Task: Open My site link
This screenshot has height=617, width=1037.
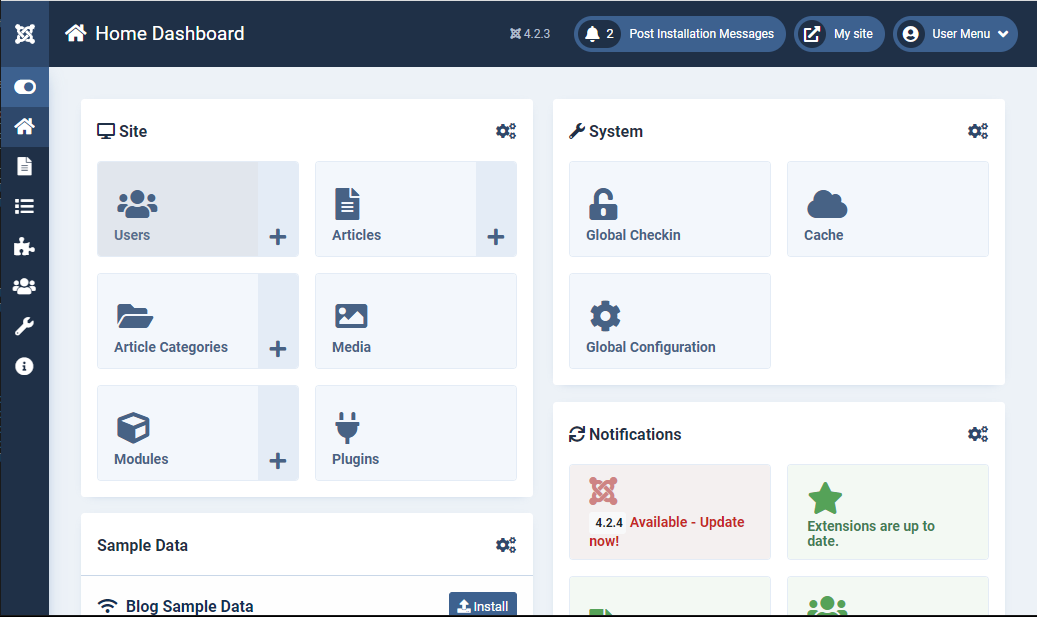Action: point(839,34)
